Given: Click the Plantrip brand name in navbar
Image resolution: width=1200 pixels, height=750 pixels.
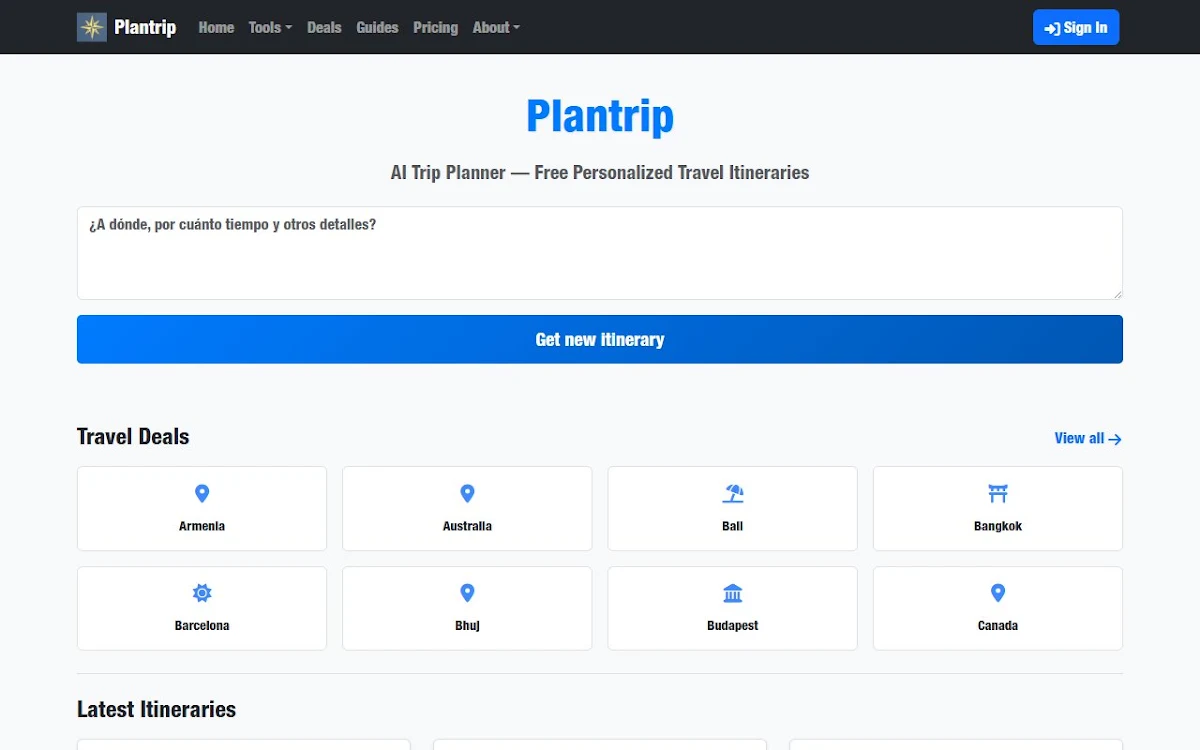Looking at the screenshot, I should 145,27.
